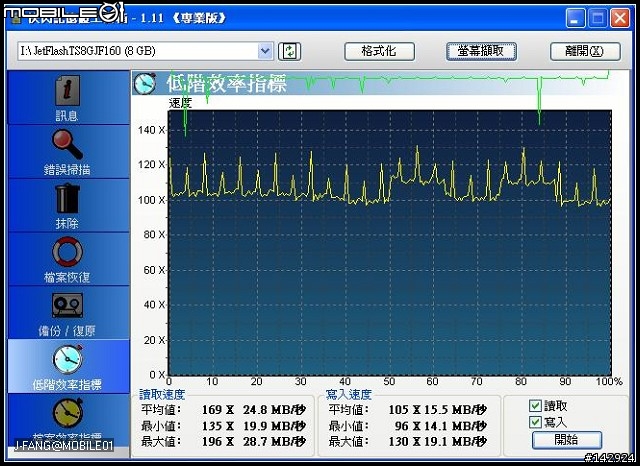Open the 檔案恢復 lifebuoy icon
This screenshot has height=466, width=640.
tap(67, 252)
